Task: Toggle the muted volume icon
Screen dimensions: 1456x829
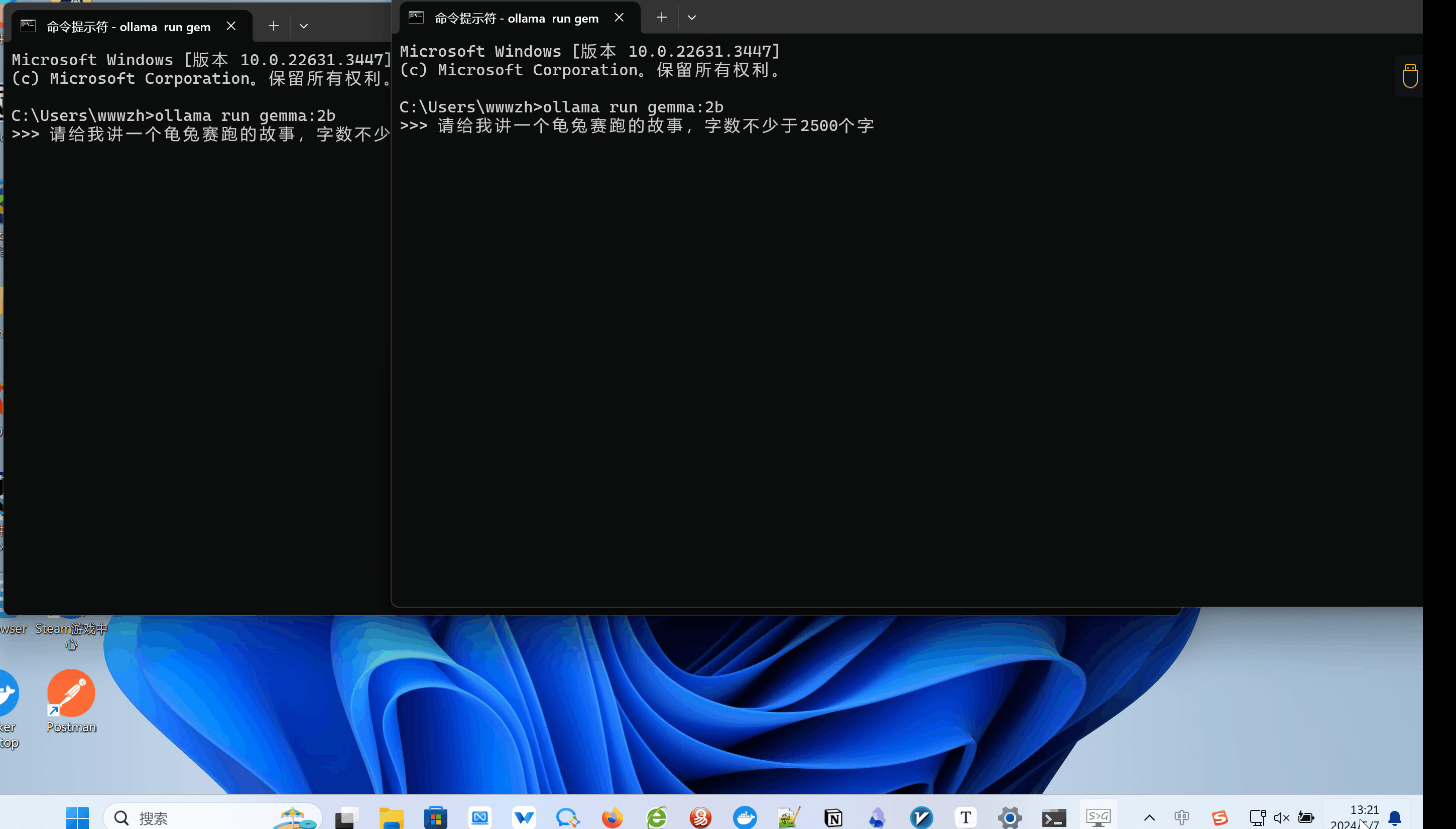Action: pyautogui.click(x=1281, y=817)
